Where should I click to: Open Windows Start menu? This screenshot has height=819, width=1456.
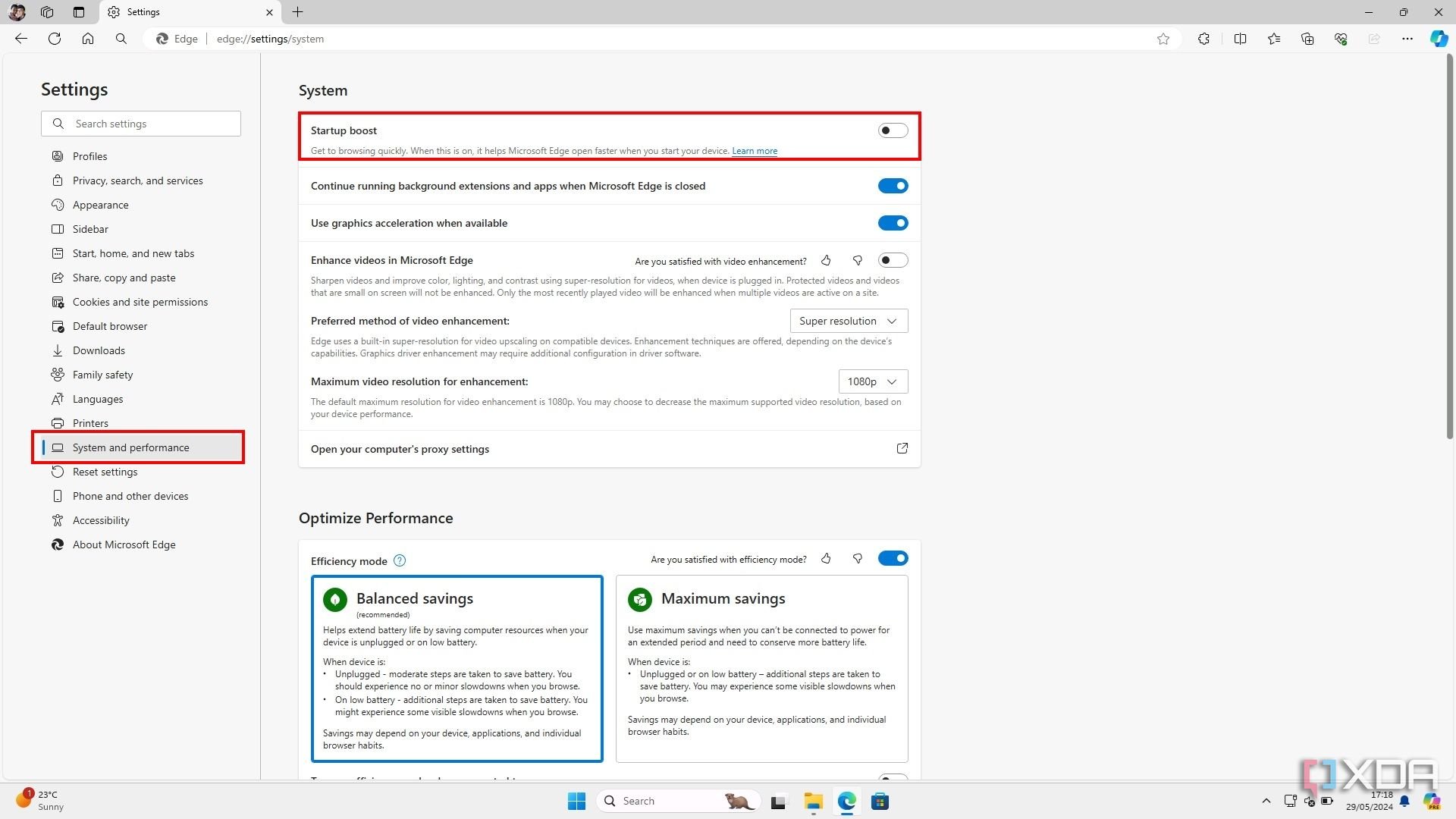[576, 802]
